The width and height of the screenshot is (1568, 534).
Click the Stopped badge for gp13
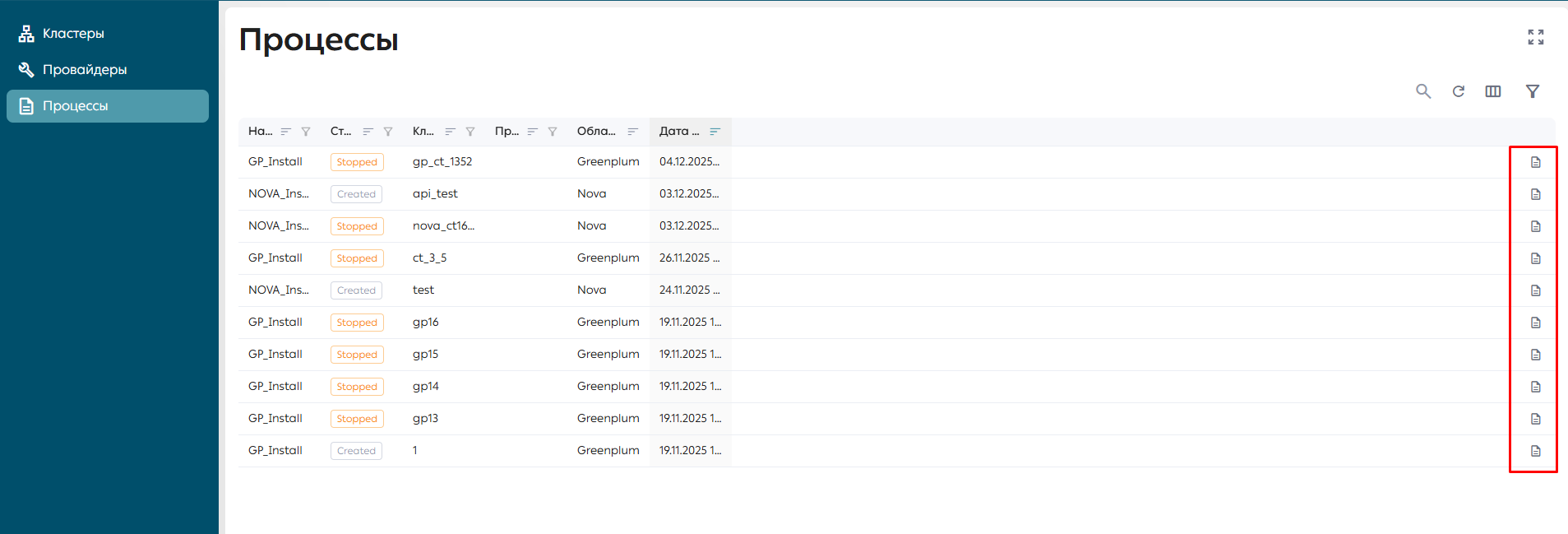click(357, 419)
